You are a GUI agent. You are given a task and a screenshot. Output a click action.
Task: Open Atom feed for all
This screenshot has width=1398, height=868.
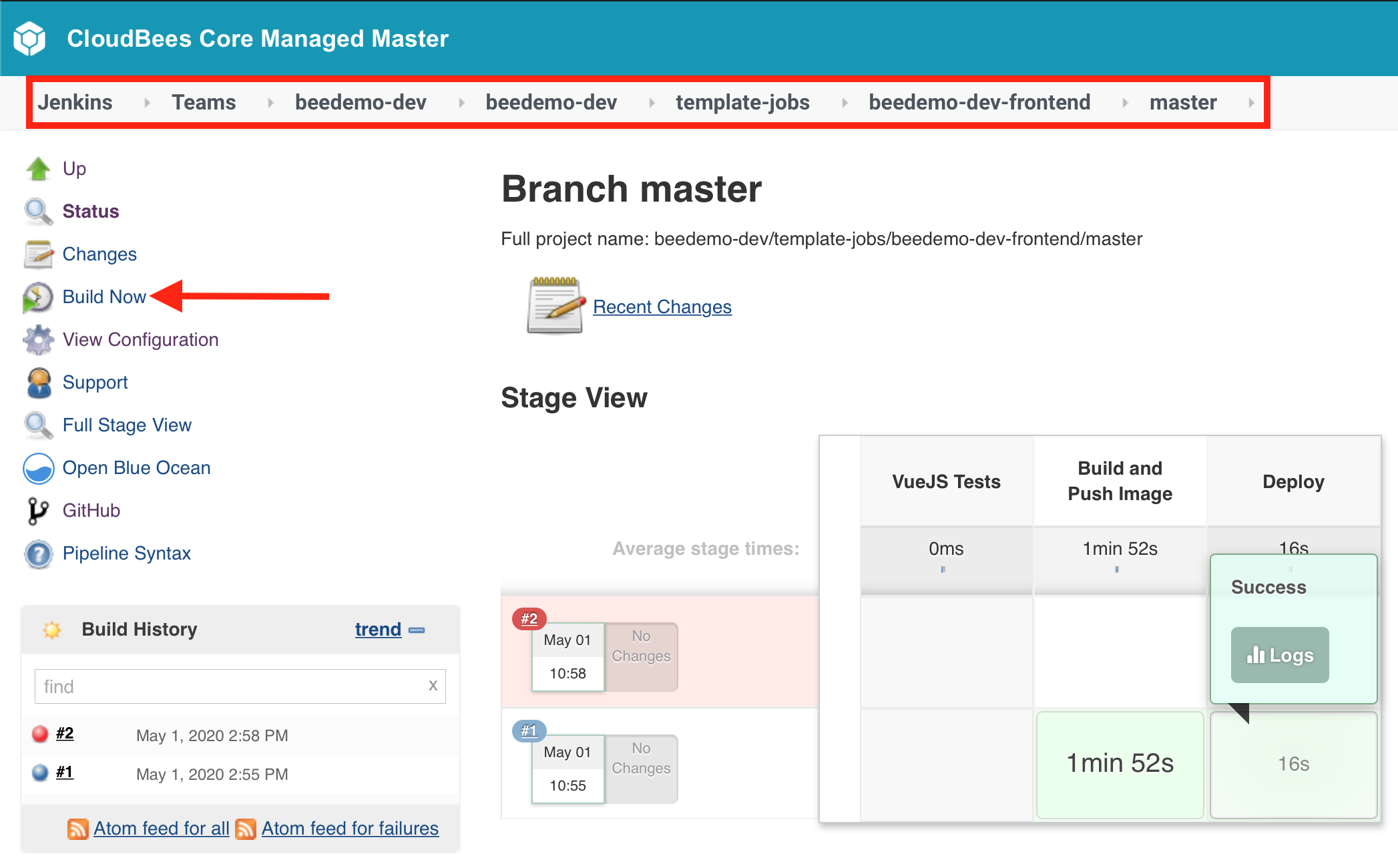click(x=161, y=829)
